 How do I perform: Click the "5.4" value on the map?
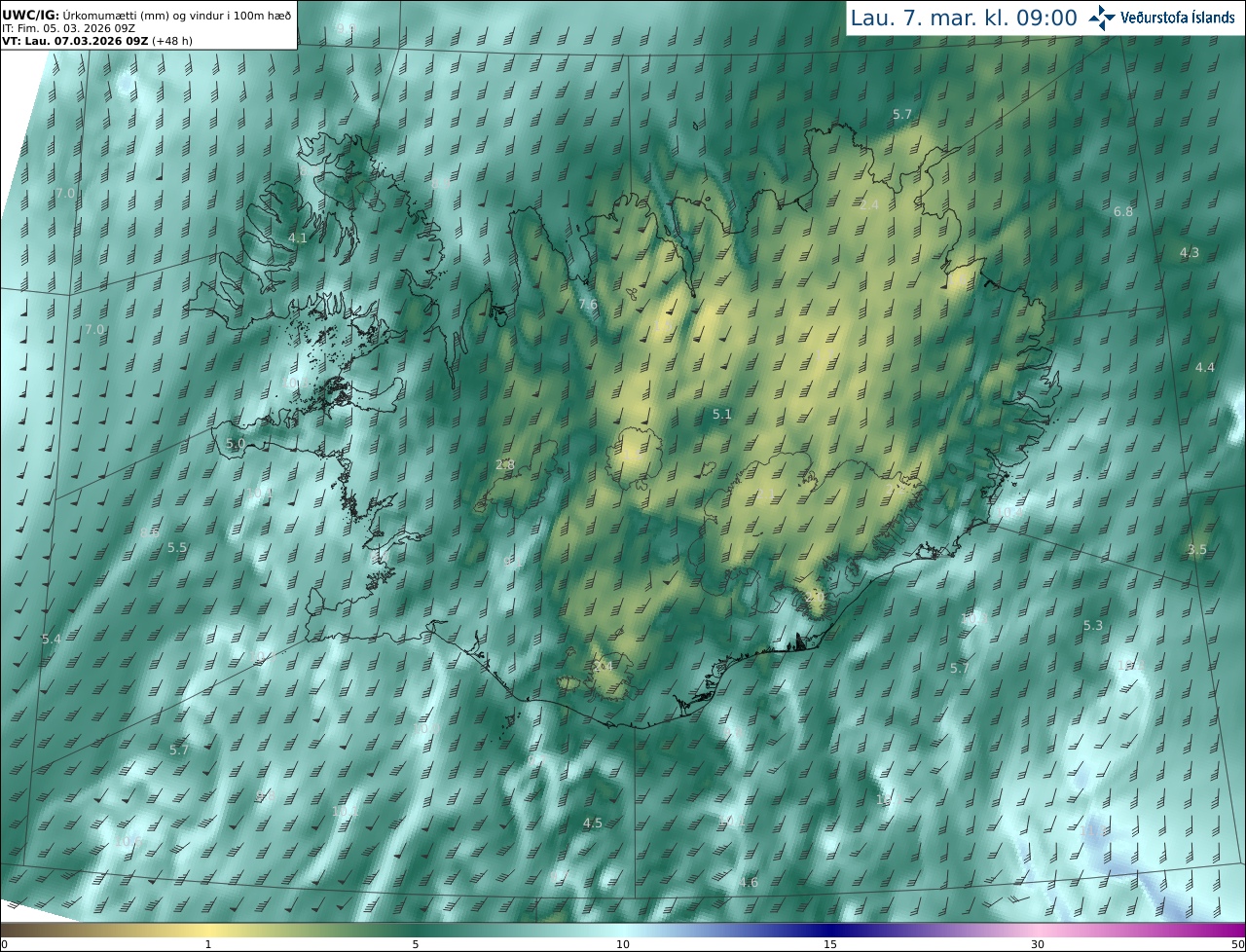(x=52, y=640)
